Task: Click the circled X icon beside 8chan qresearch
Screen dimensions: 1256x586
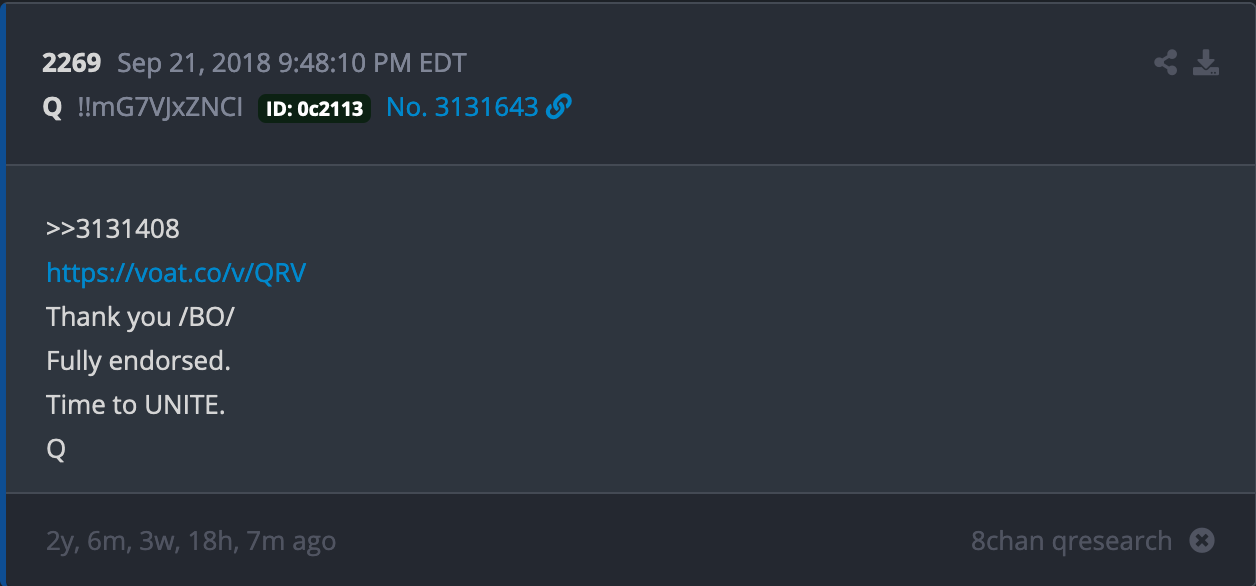Action: pos(1202,541)
